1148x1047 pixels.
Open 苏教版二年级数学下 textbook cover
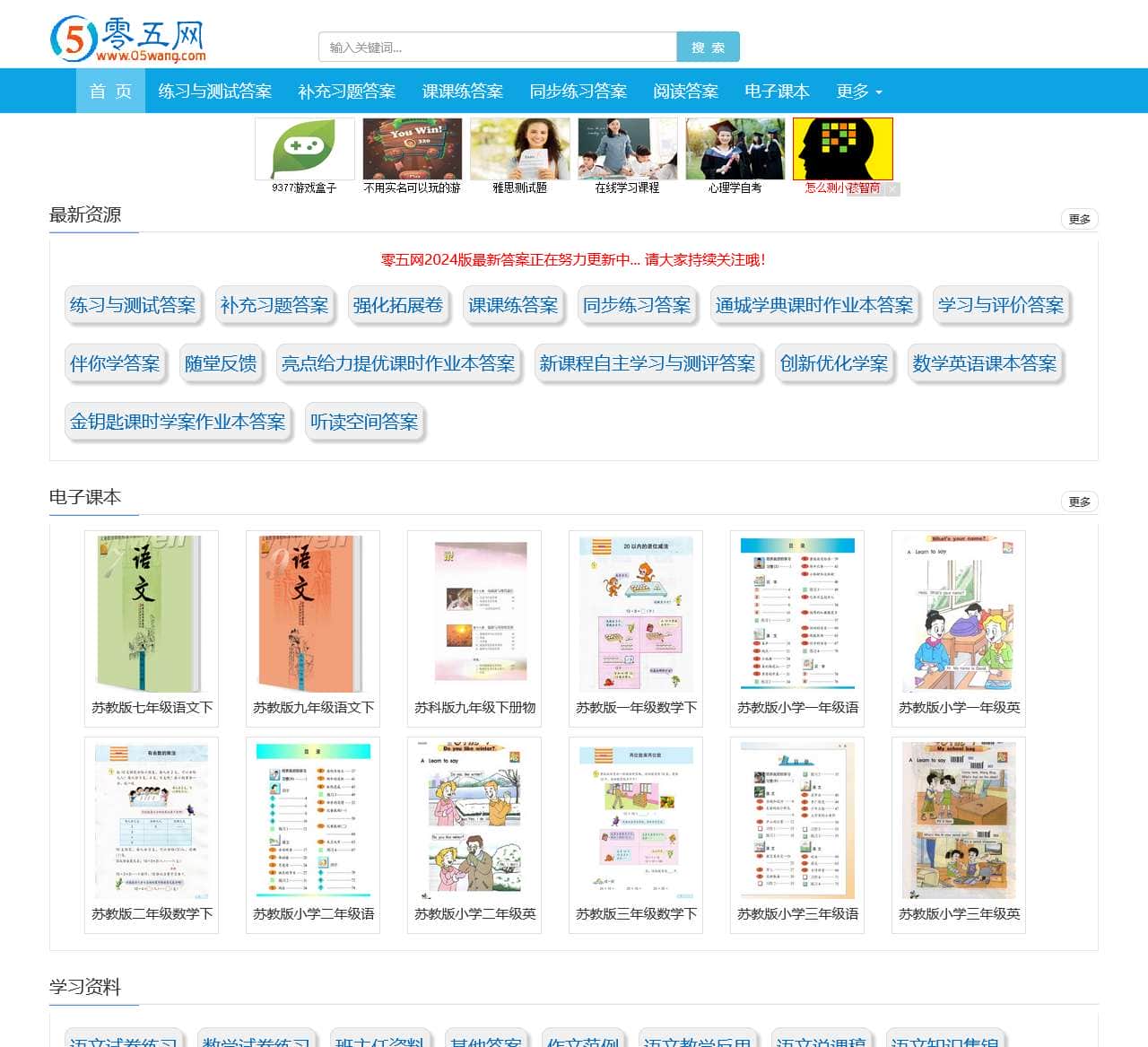[152, 821]
